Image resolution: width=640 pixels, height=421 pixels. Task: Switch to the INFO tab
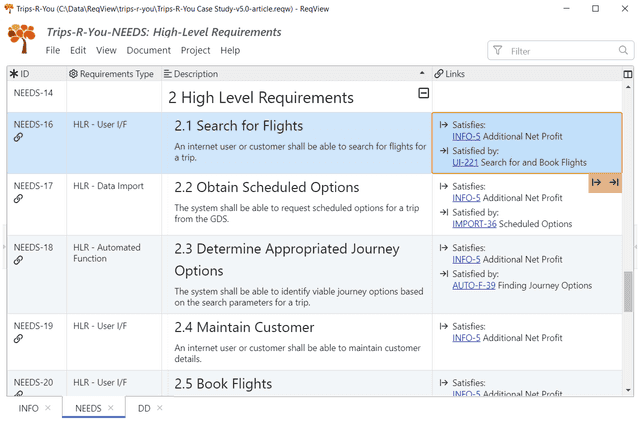click(x=28, y=408)
